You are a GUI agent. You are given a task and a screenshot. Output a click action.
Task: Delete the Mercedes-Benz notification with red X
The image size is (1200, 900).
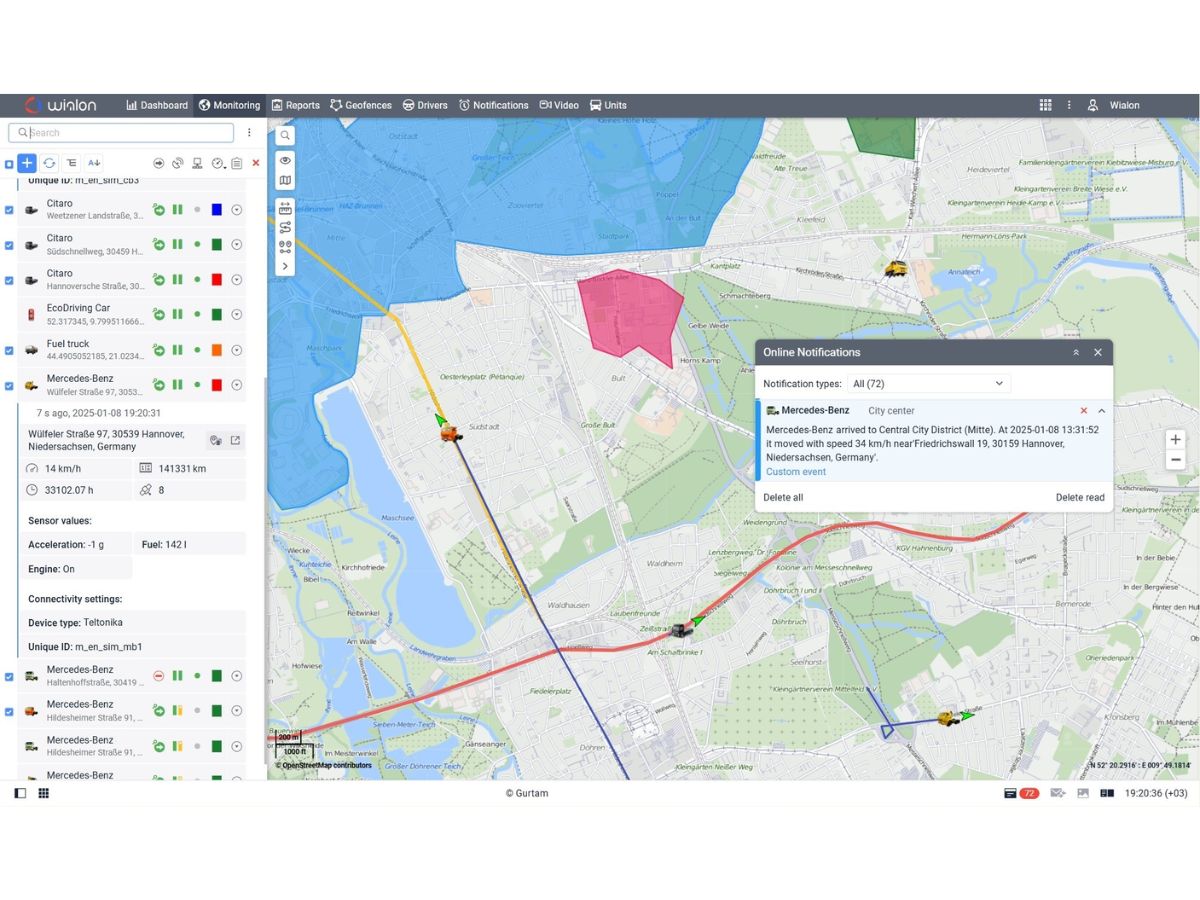click(1084, 411)
